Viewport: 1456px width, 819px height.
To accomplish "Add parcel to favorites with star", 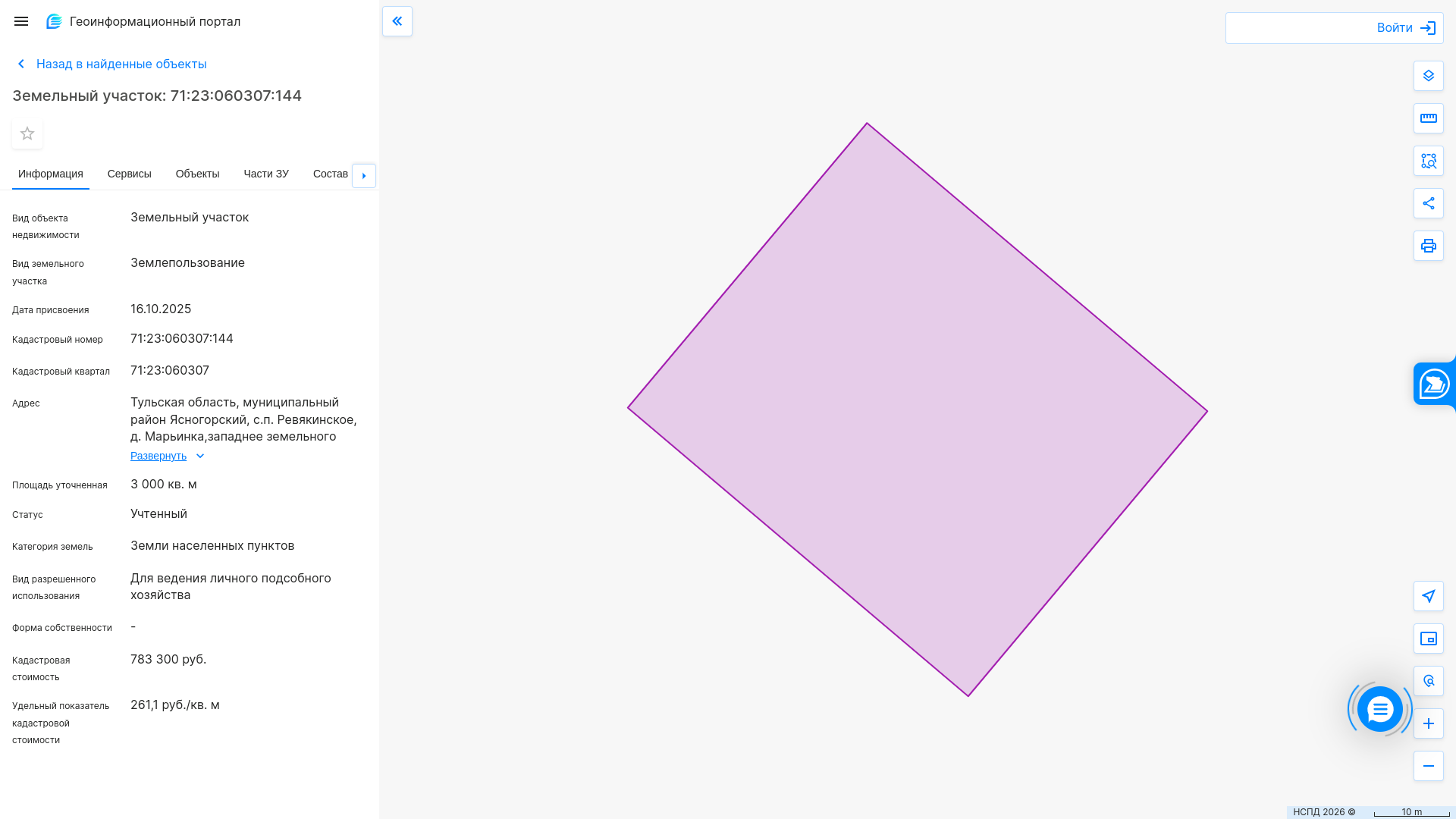I will [x=27, y=133].
